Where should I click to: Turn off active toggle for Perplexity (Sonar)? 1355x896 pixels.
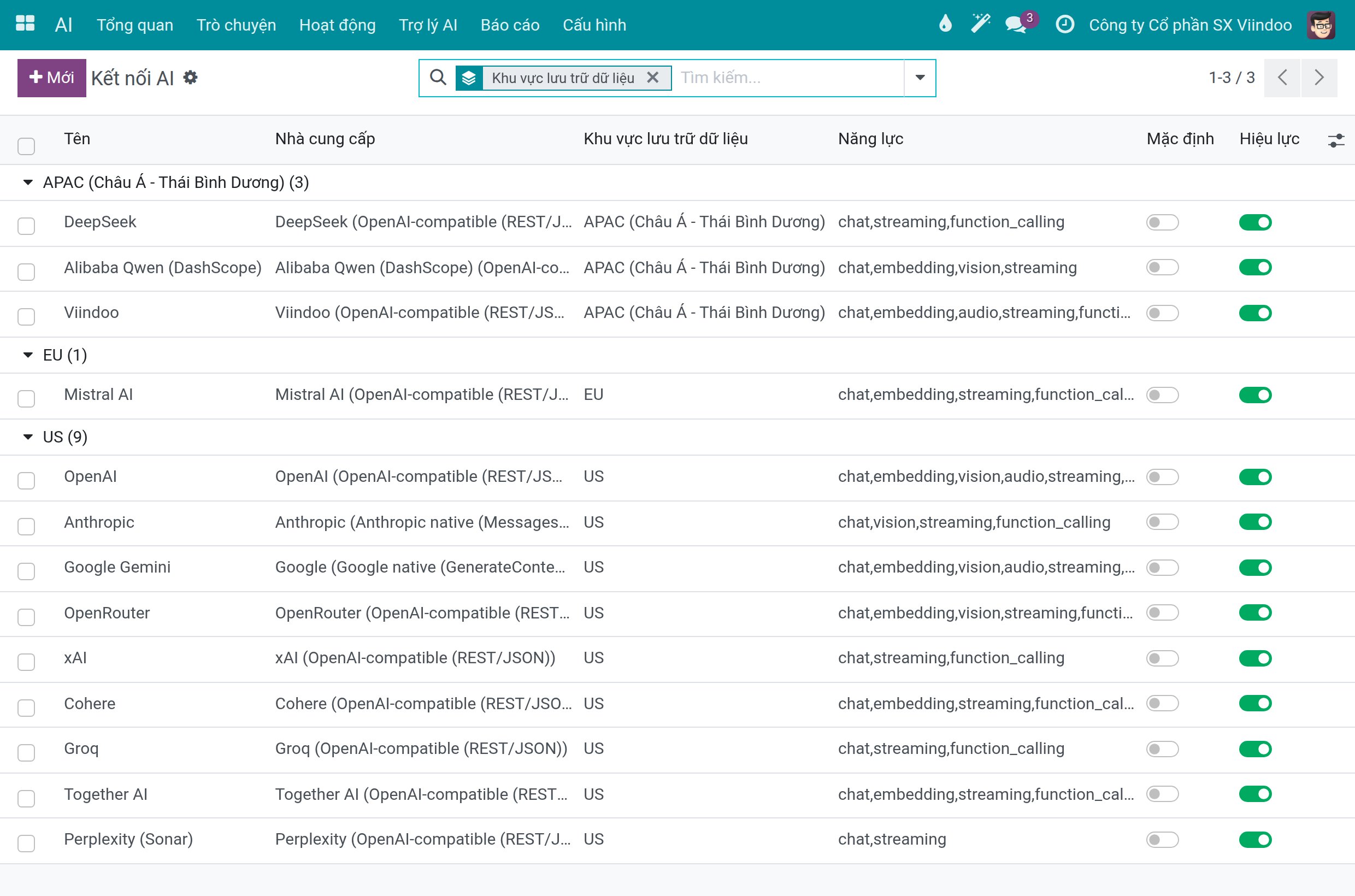1255,839
